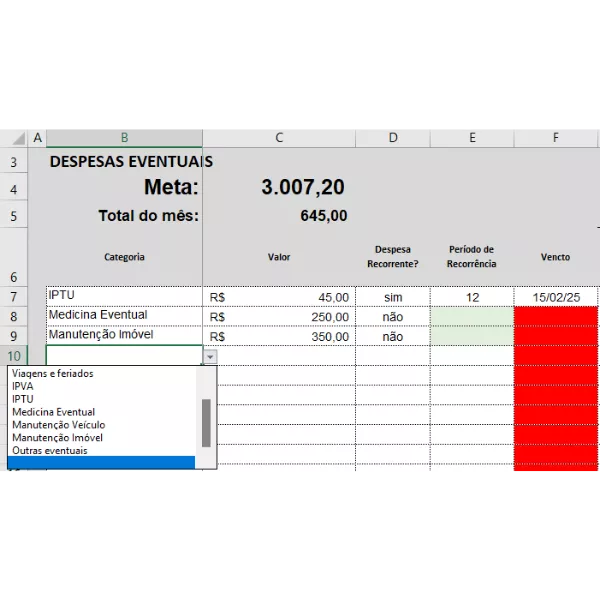Click the 'Período de Recorrência' heading

471,256
